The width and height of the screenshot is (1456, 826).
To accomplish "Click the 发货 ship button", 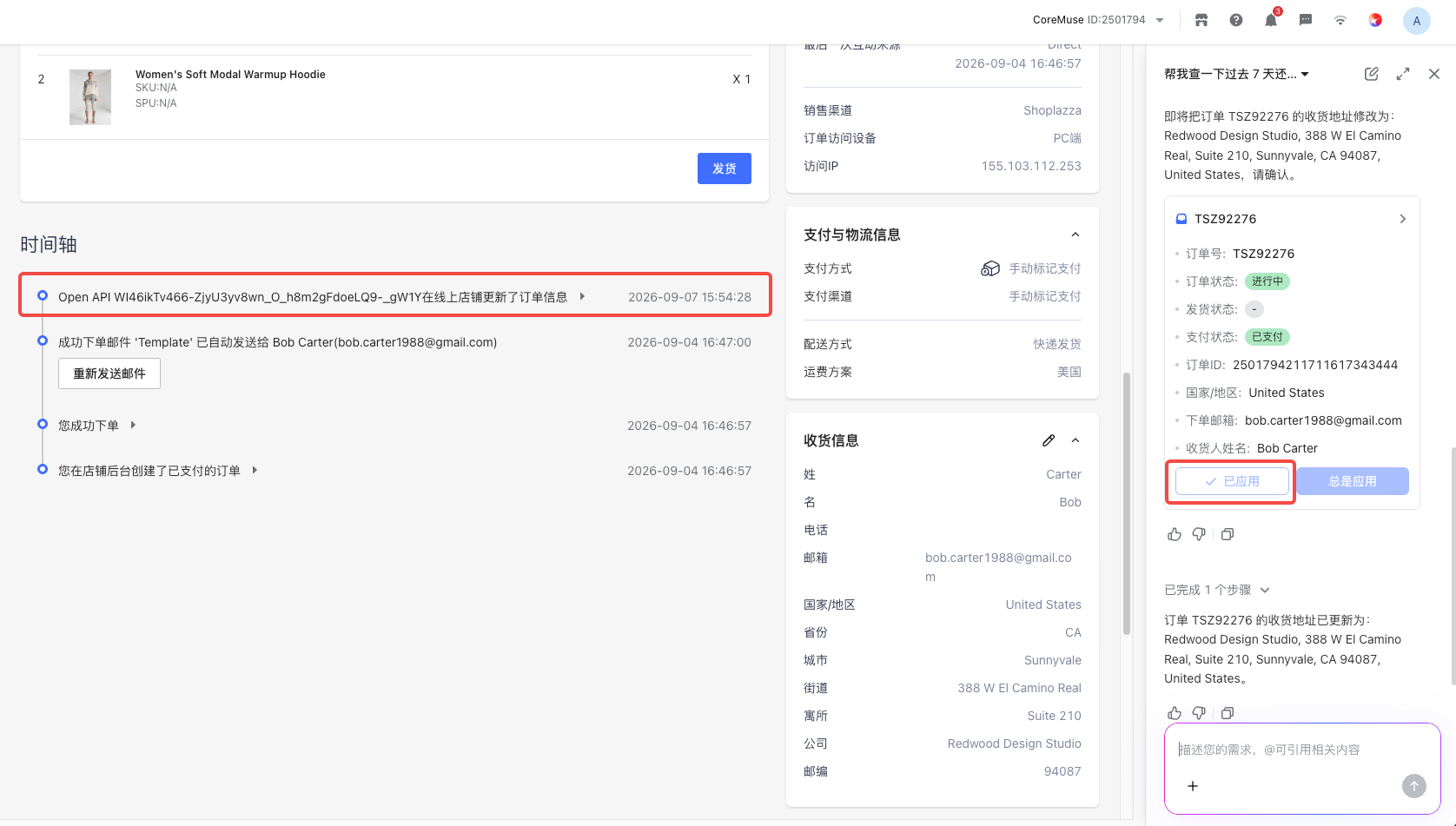I will [x=725, y=169].
